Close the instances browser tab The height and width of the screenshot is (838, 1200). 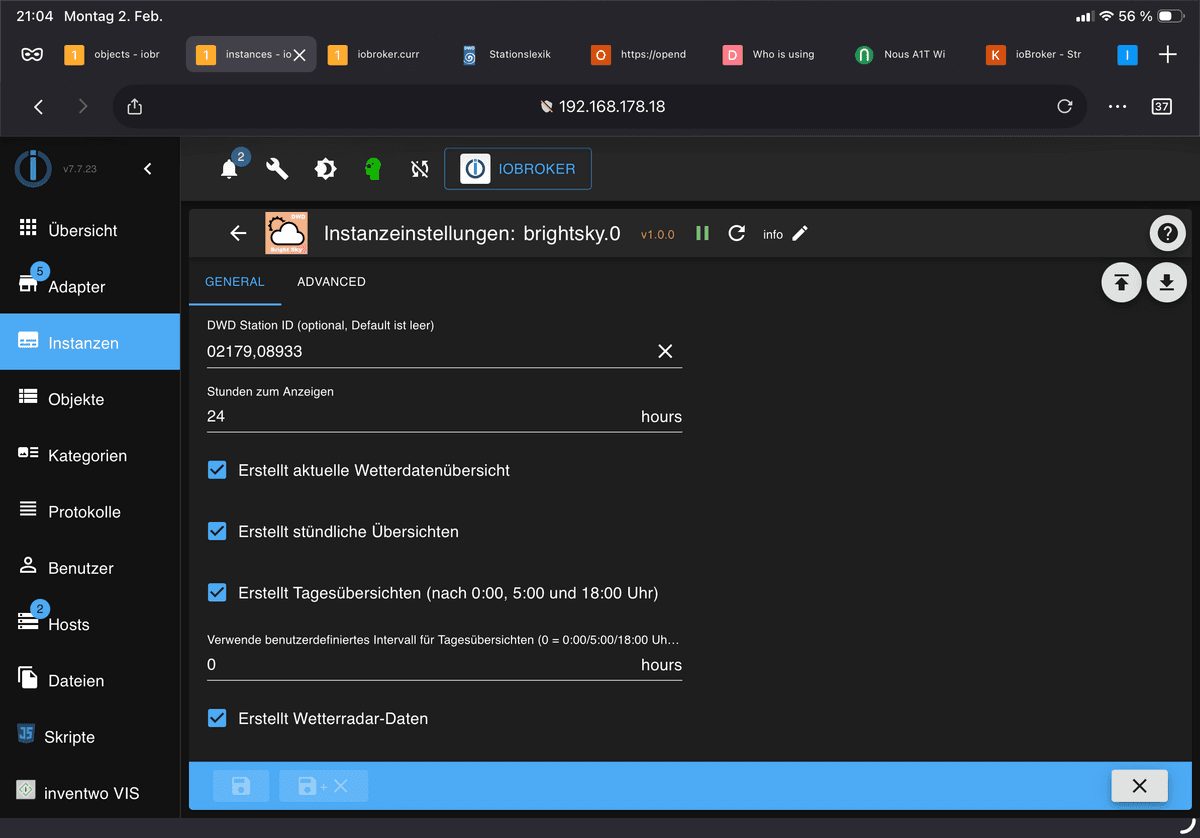298,55
